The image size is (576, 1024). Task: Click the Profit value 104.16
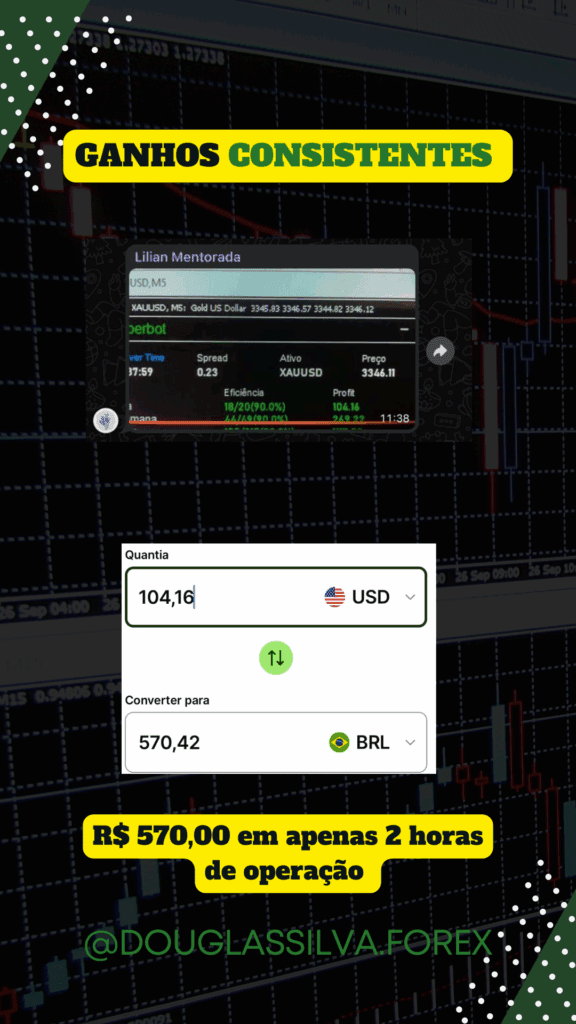346,405
